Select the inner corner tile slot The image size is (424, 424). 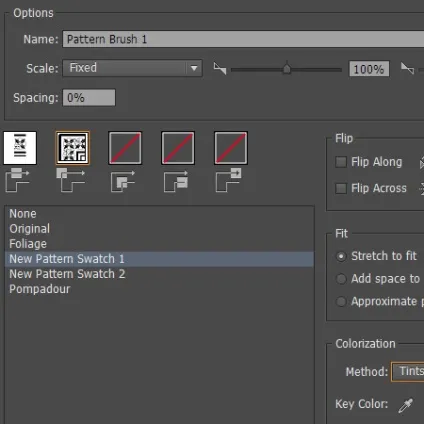click(125, 148)
